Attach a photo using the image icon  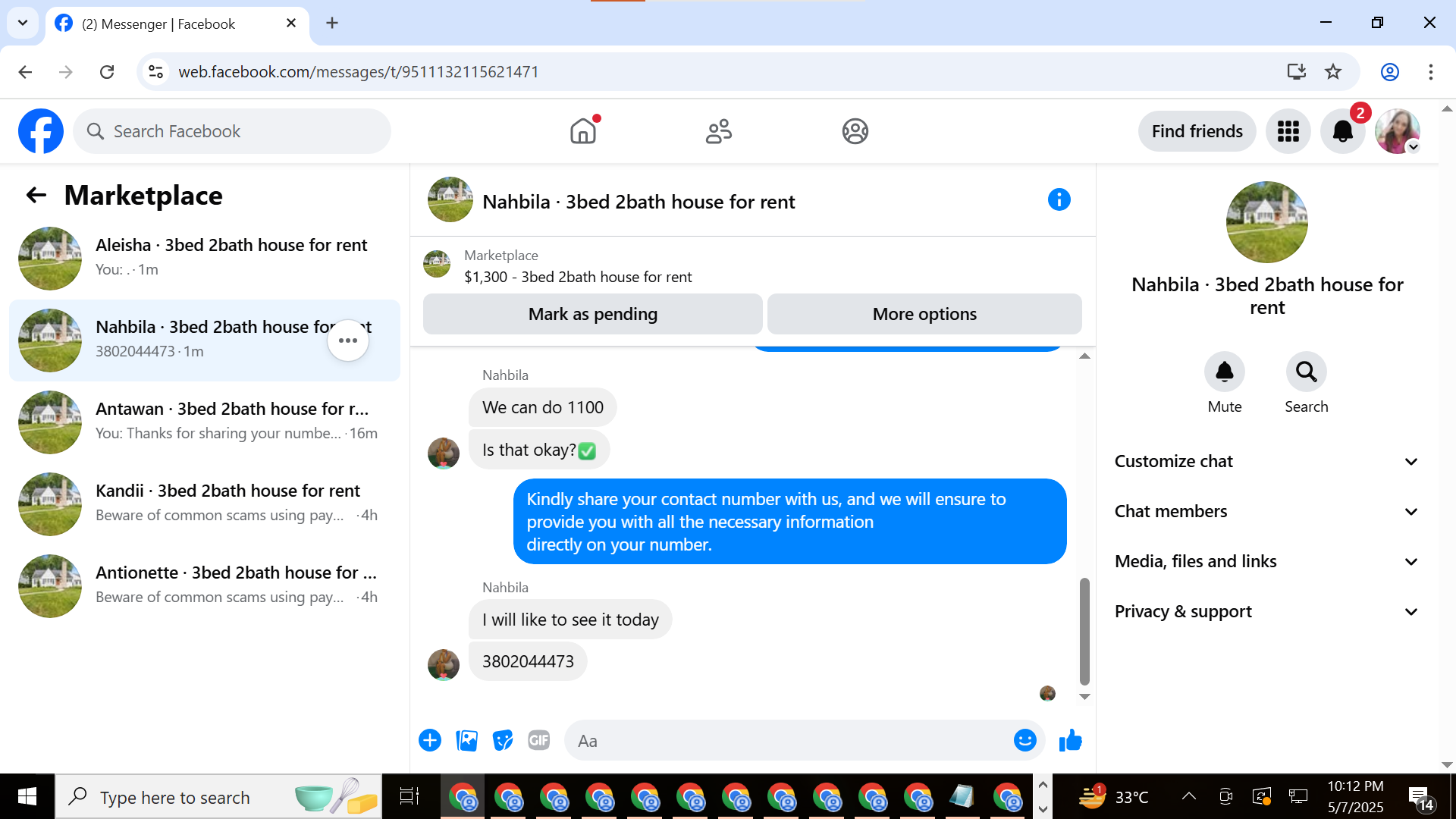click(x=466, y=740)
